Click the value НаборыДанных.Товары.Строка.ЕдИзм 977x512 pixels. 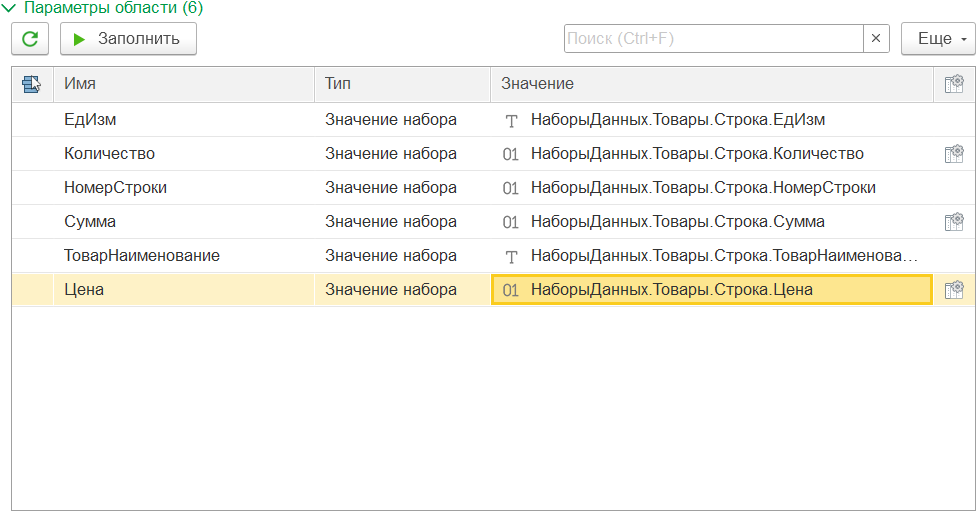(678, 120)
